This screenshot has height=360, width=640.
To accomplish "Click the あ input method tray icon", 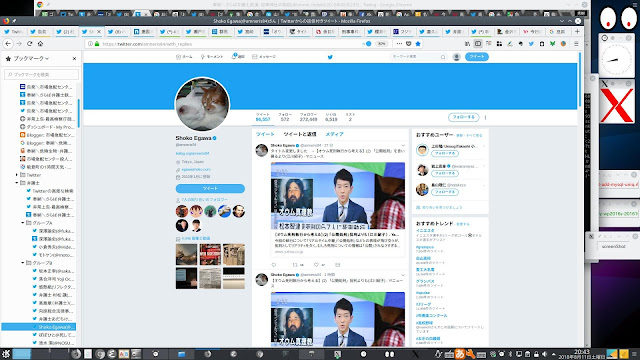I will [460, 354].
